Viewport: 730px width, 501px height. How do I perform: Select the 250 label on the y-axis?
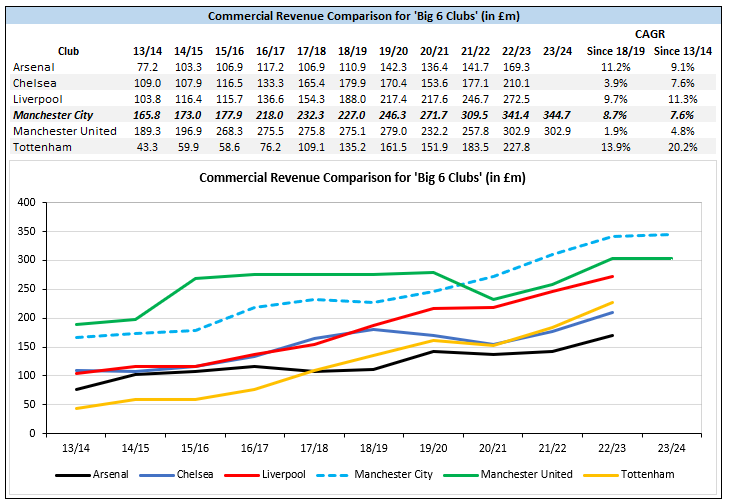pos(27,289)
